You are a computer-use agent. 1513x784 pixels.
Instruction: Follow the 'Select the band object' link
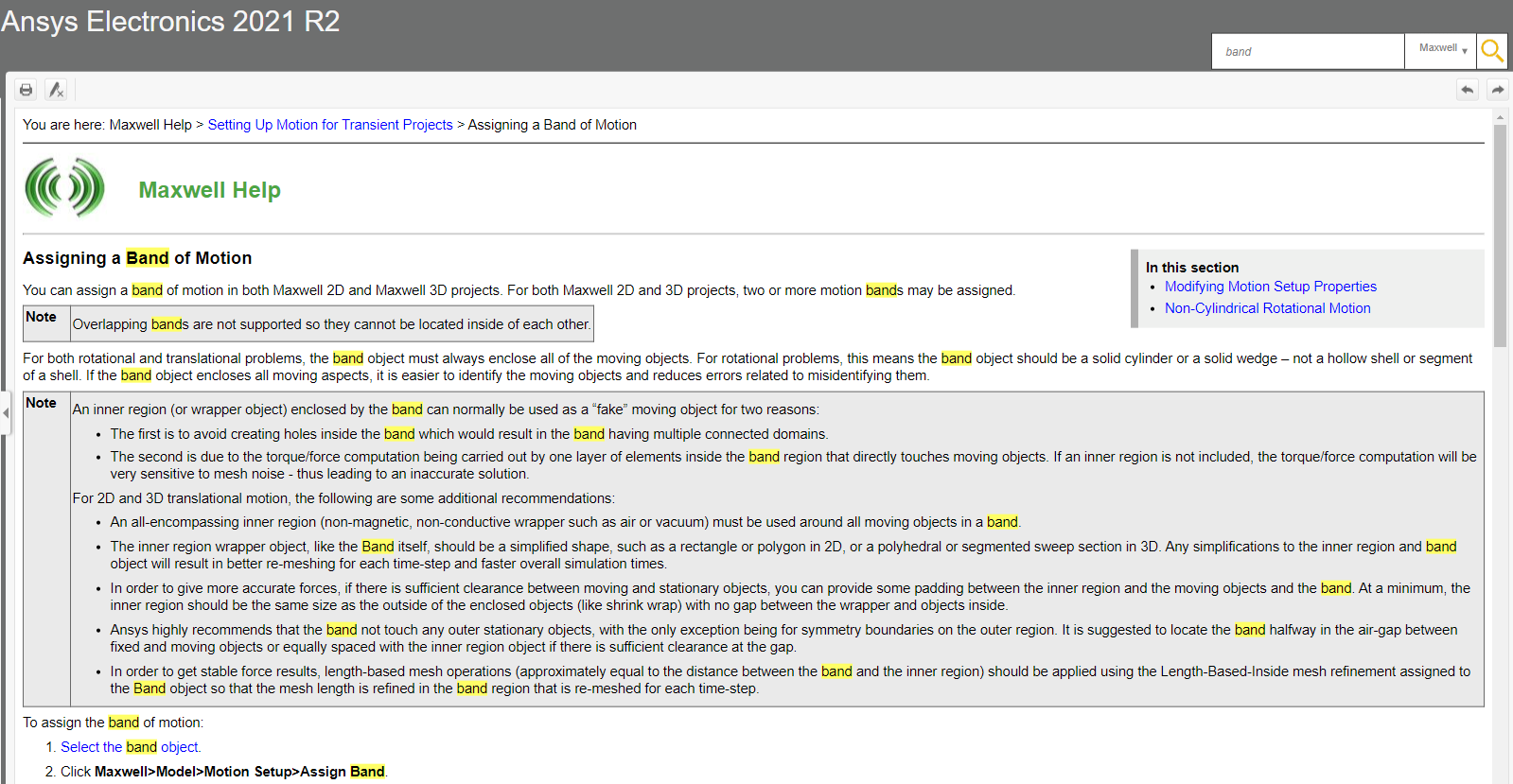[x=130, y=747]
